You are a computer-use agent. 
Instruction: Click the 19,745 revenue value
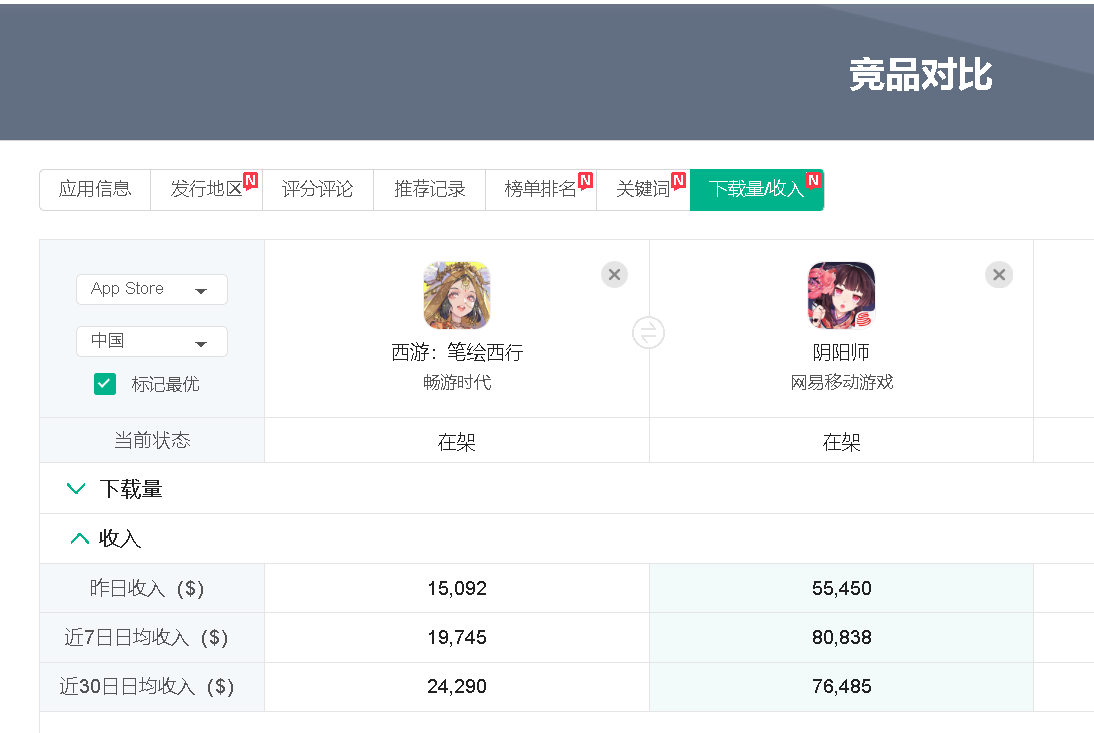457,637
